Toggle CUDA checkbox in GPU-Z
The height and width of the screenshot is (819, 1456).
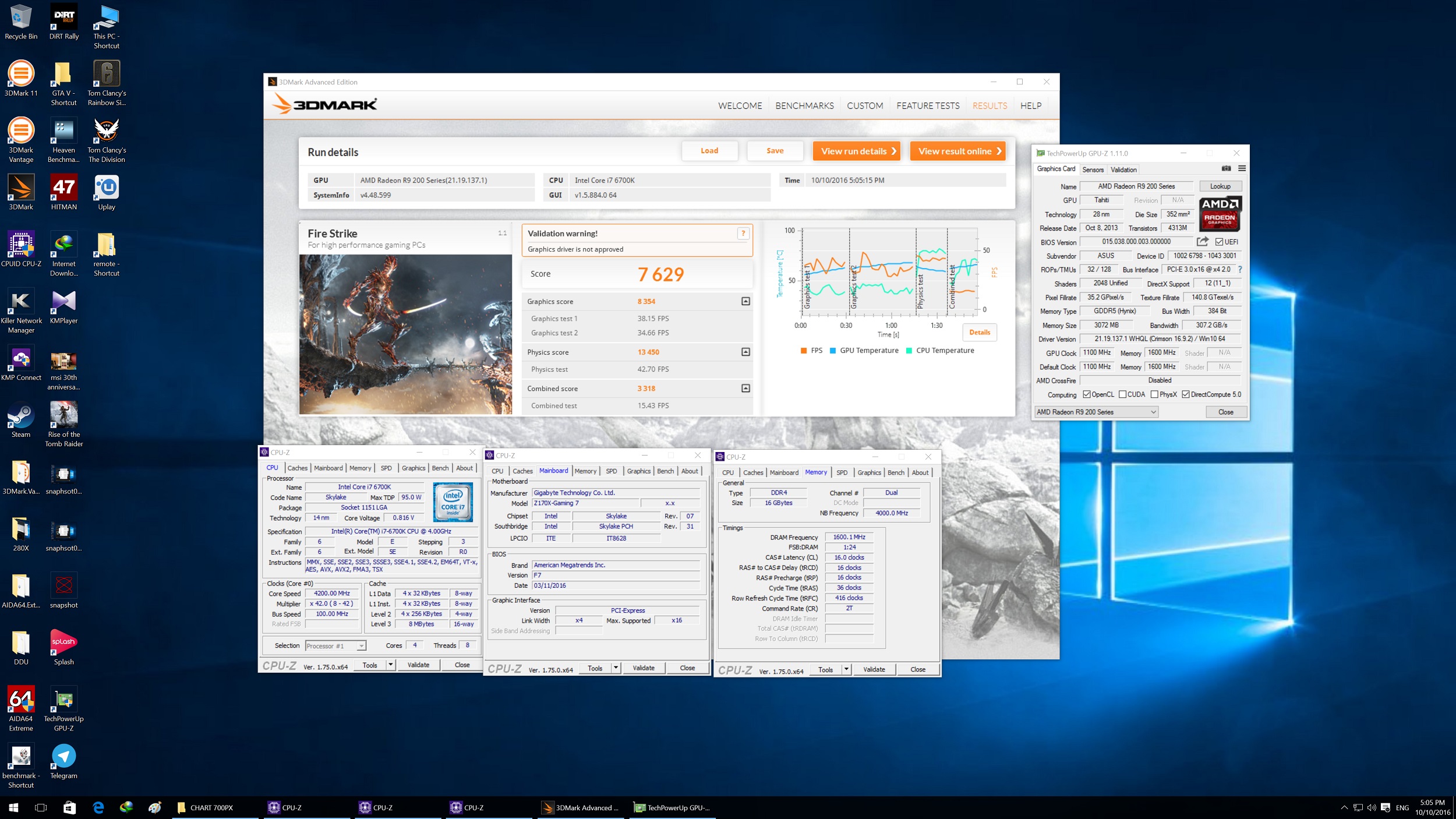pos(1122,394)
